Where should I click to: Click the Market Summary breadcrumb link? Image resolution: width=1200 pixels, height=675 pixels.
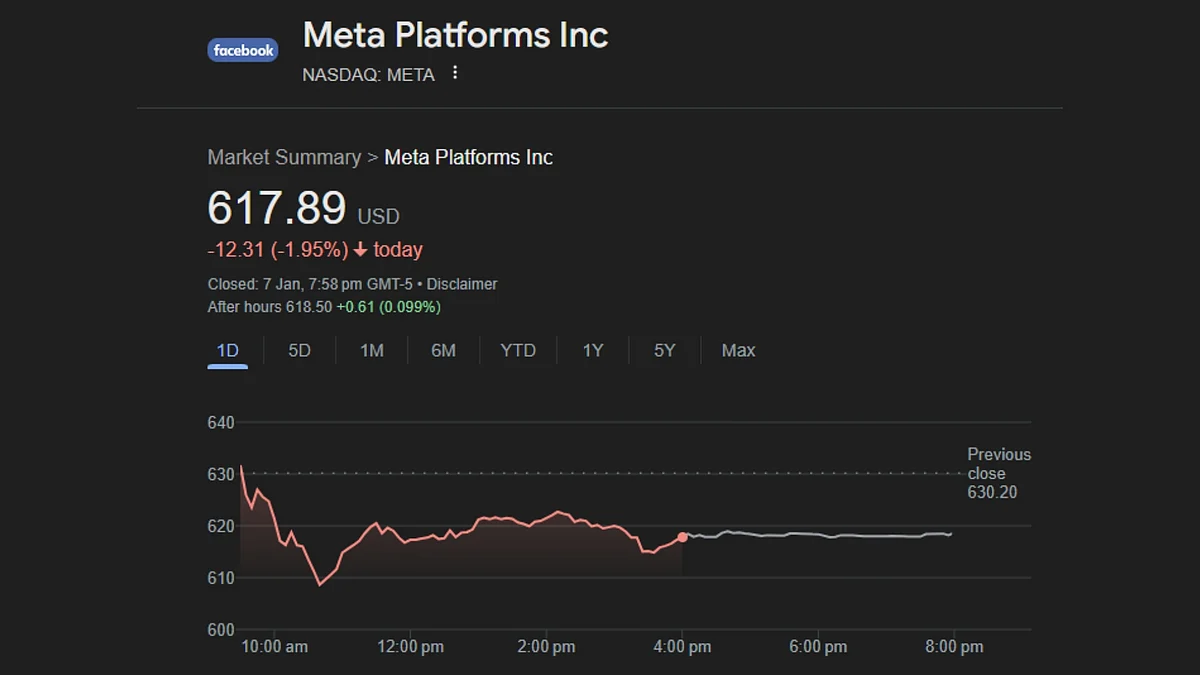(x=284, y=157)
